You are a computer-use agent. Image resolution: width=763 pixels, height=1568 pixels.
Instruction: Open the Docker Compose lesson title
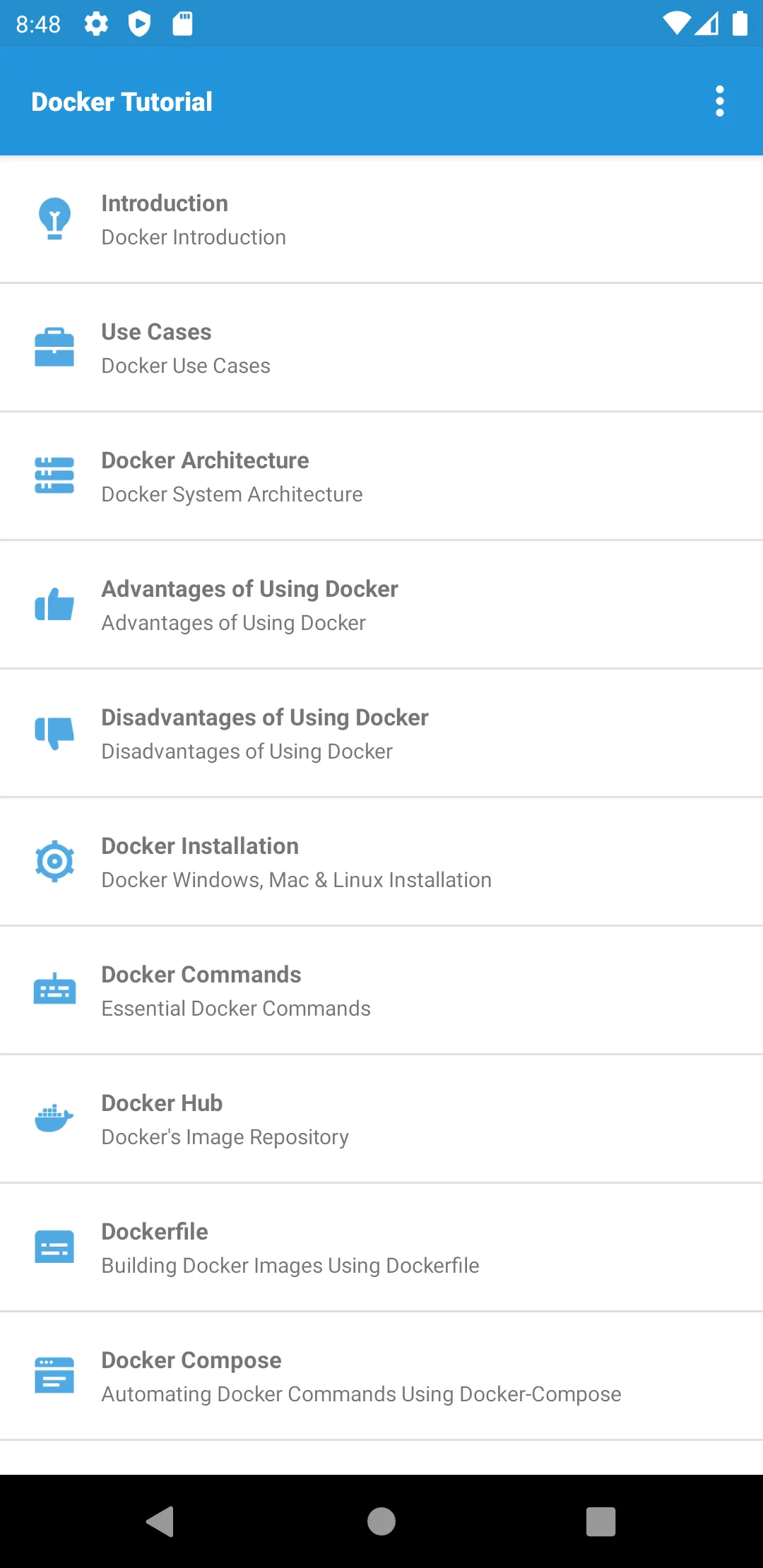191,1360
